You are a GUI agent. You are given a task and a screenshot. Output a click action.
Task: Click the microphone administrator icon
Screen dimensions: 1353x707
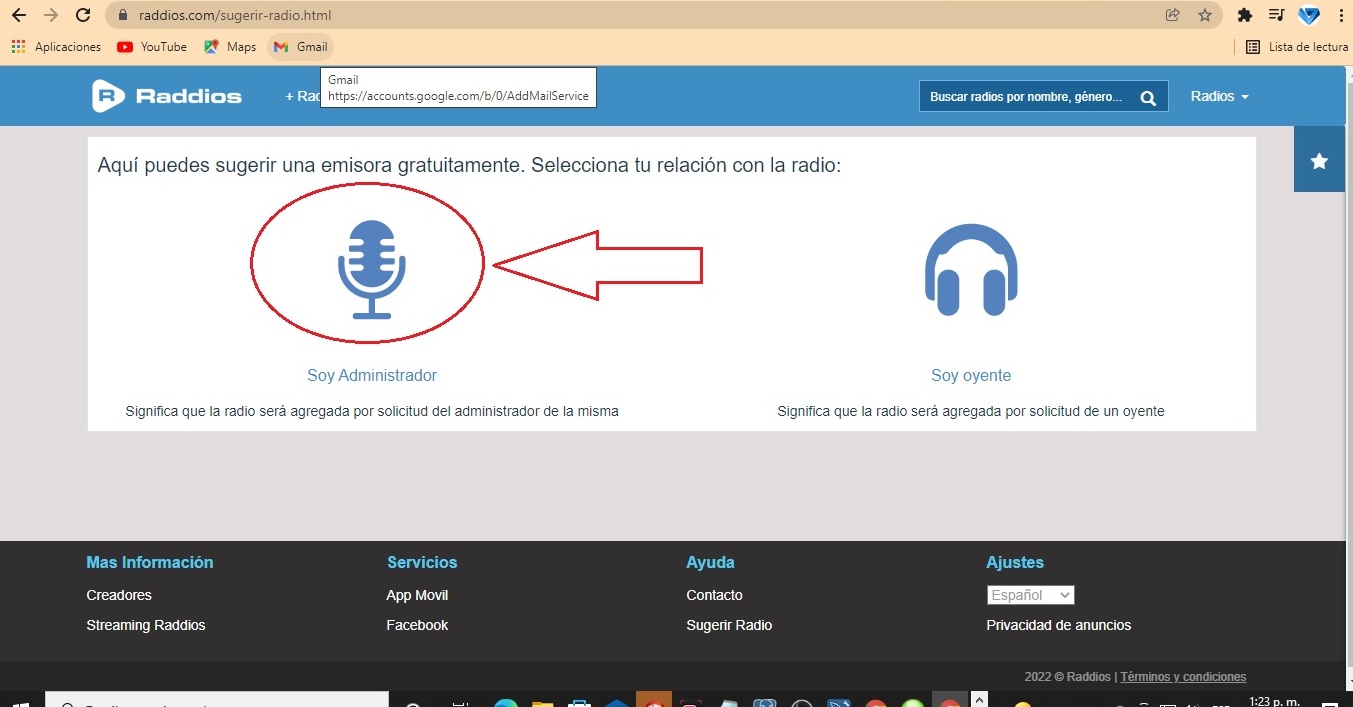point(371,269)
